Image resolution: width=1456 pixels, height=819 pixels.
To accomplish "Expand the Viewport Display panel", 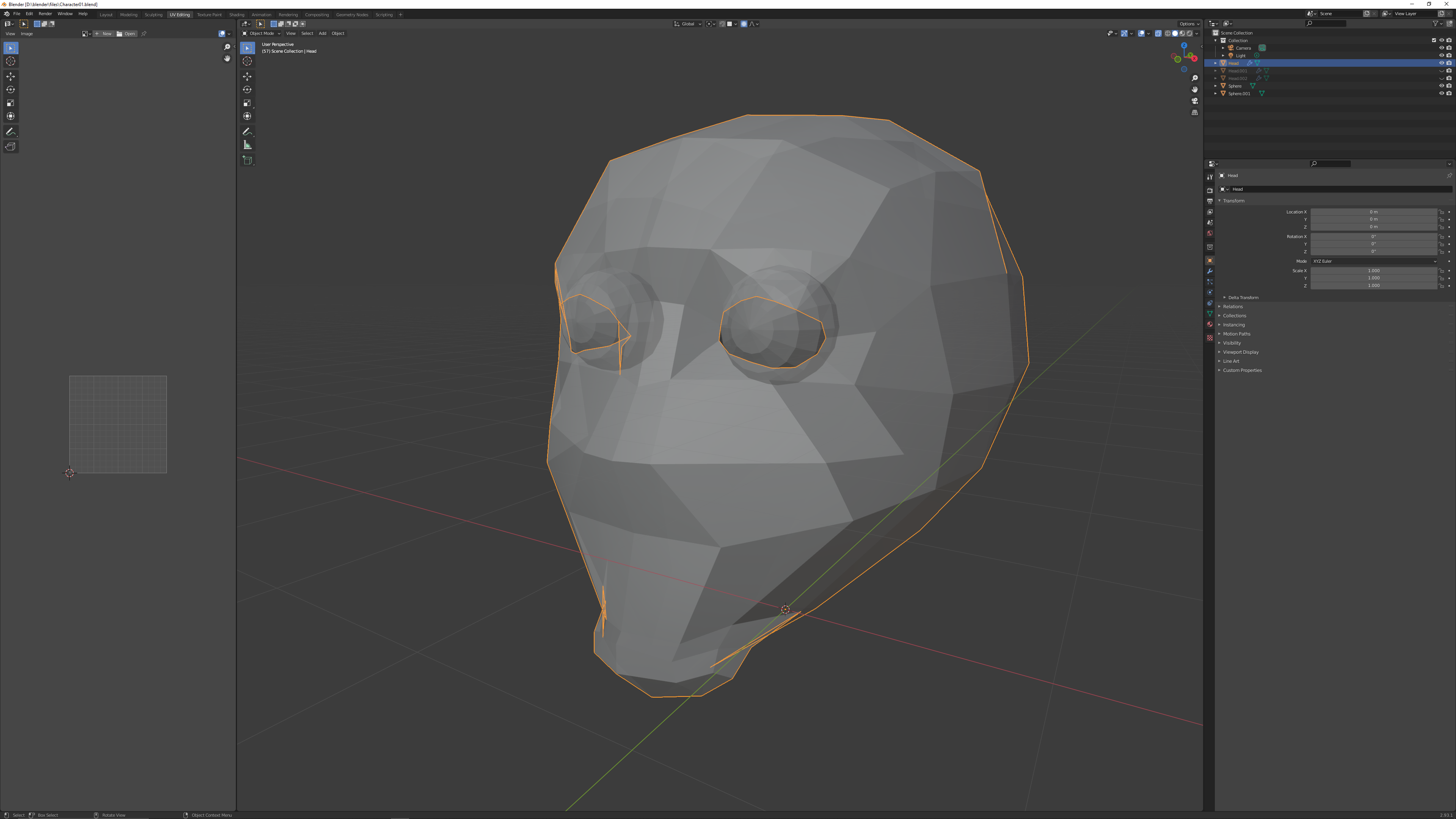I will 1240,352.
